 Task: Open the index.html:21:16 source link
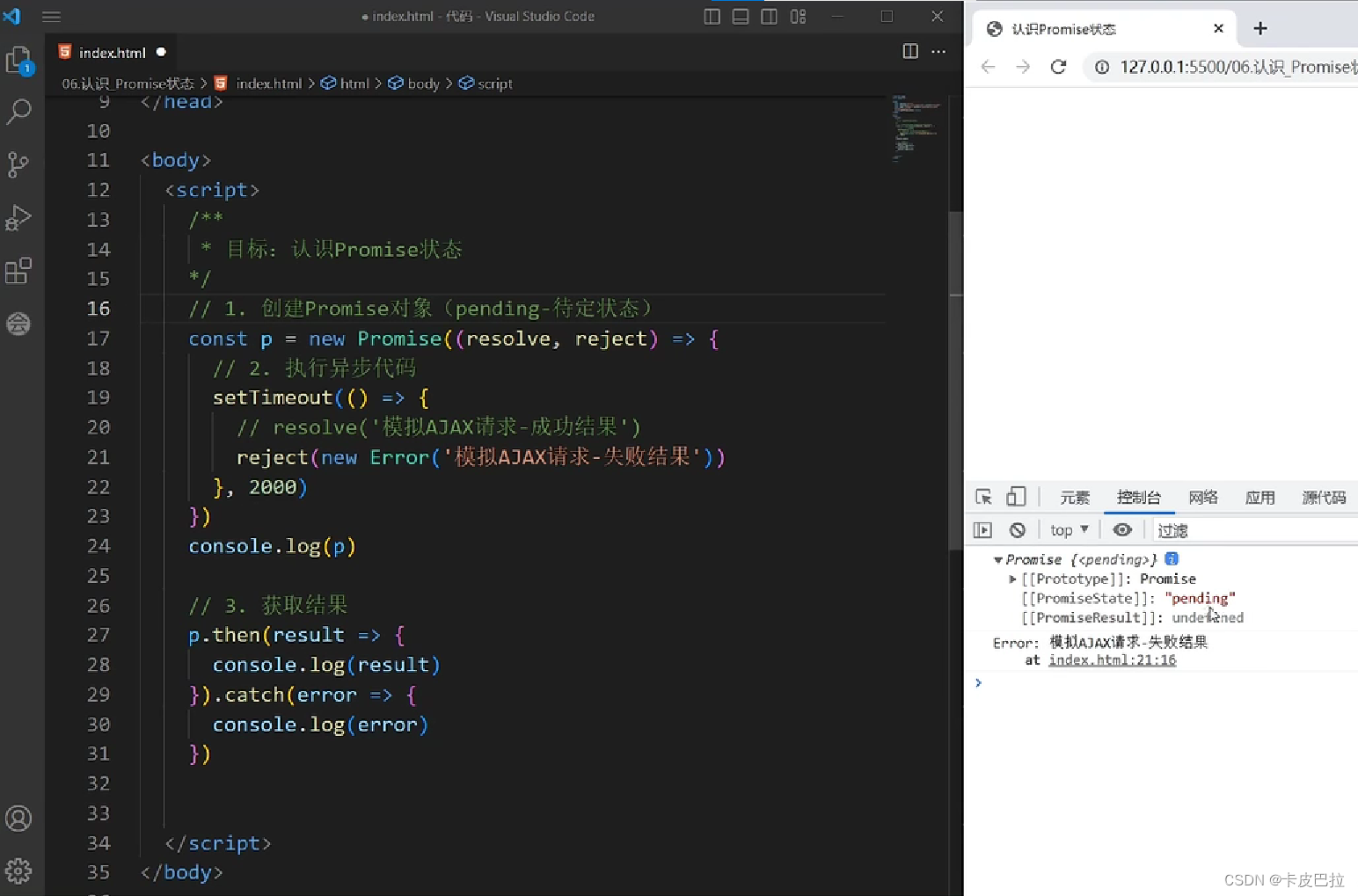click(x=1112, y=660)
